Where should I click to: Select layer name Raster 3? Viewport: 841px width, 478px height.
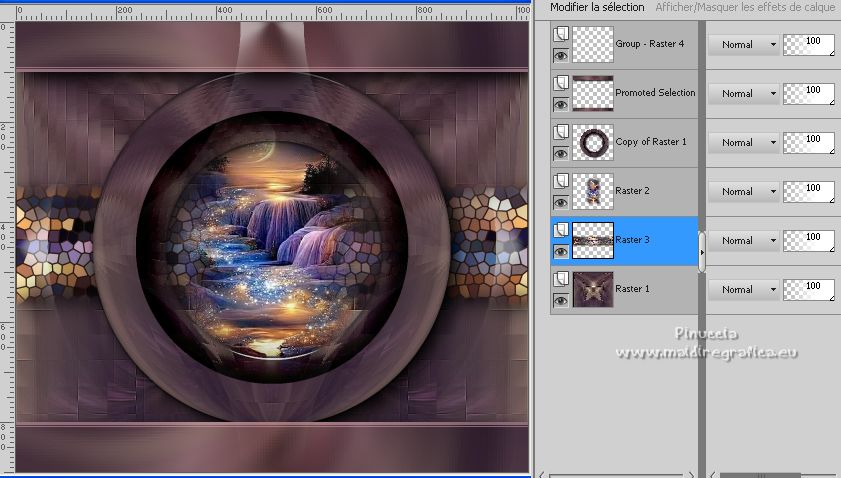[632, 240]
